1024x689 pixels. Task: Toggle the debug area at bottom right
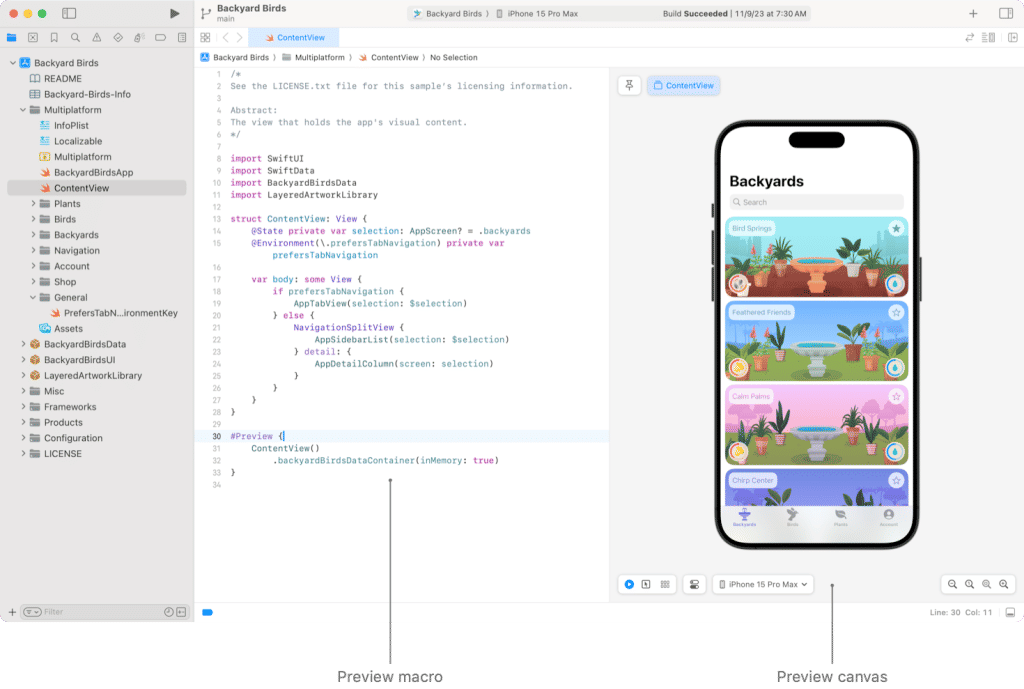(x=1010, y=612)
